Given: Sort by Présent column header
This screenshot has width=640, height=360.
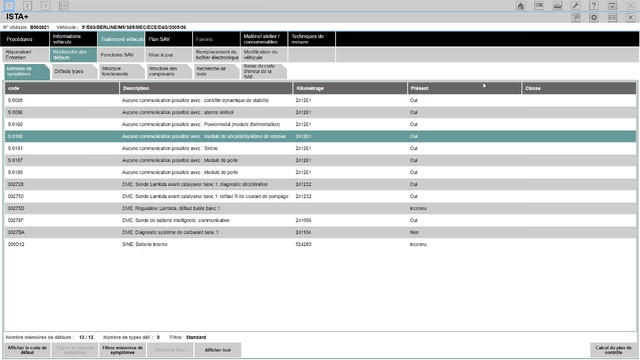Looking at the screenshot, I should (x=464, y=88).
